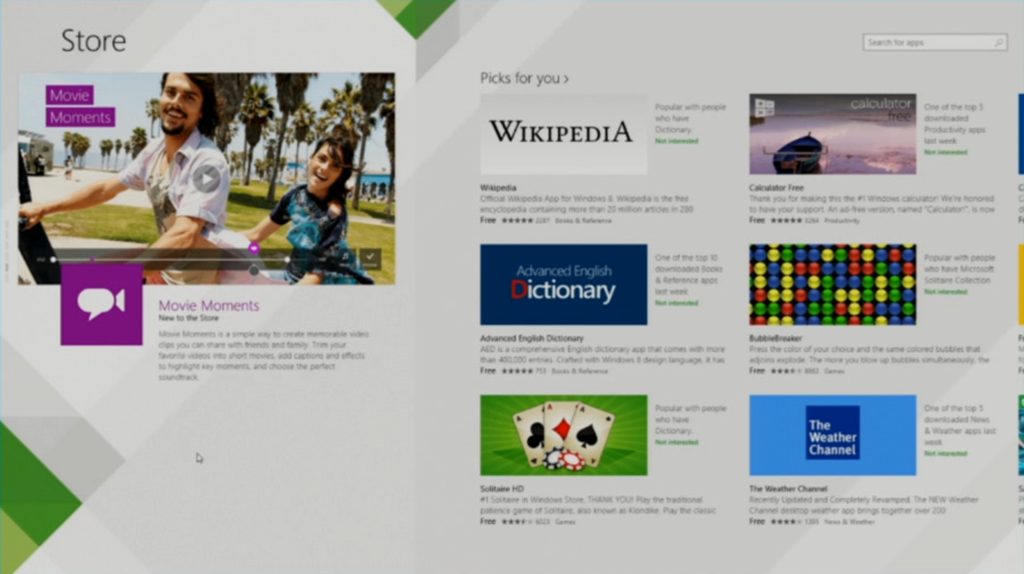Open the Movie Moments title link
This screenshot has width=1024, height=574.
pyautogui.click(x=208, y=305)
